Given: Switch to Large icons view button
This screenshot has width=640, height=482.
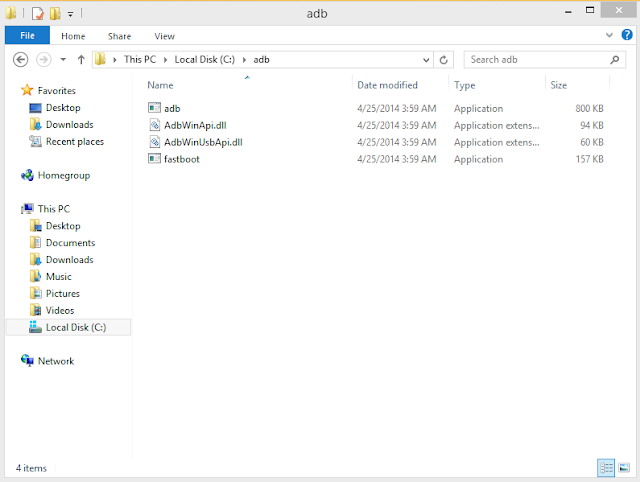Looking at the screenshot, I should click(624, 468).
